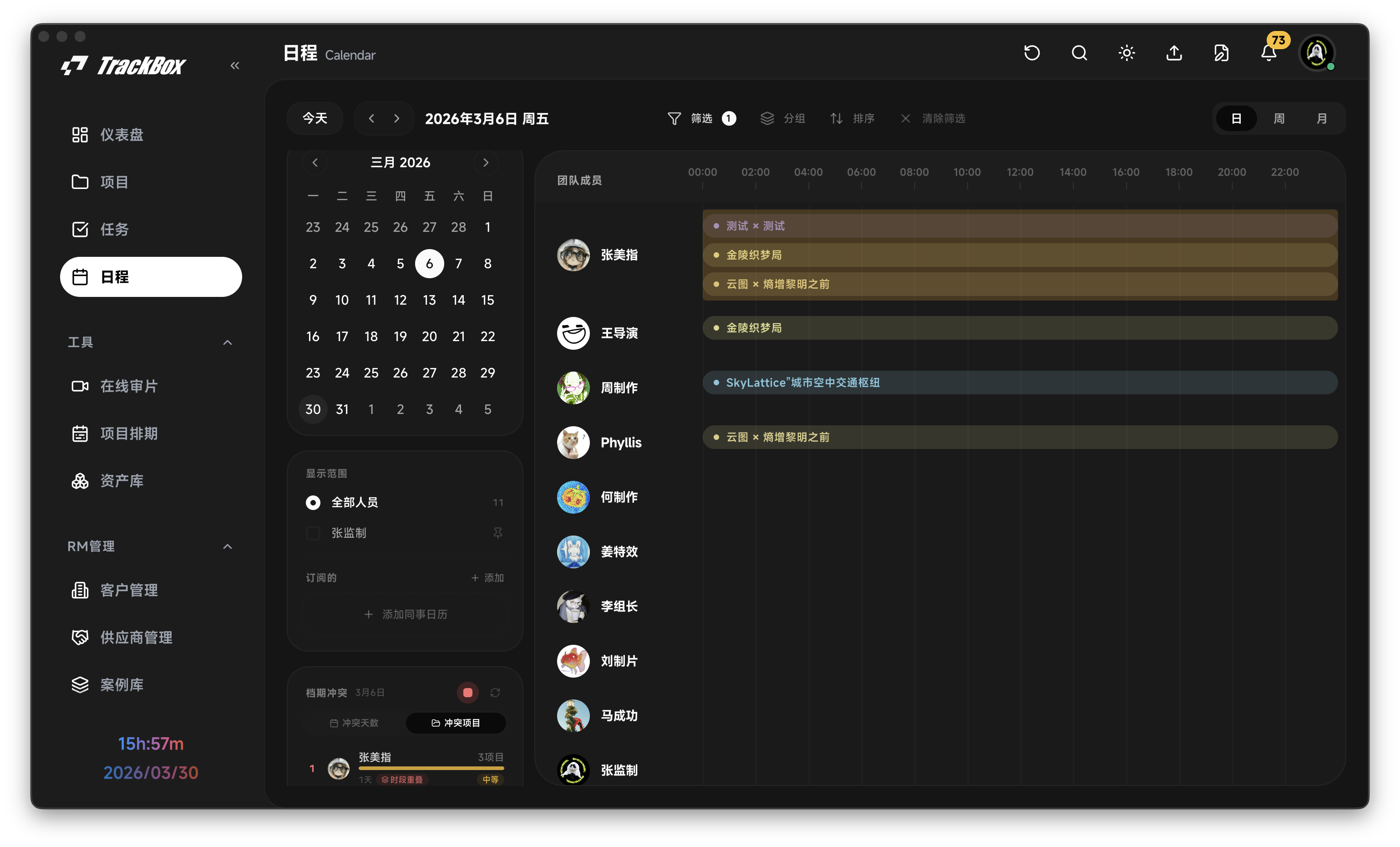The height and width of the screenshot is (847, 1400).
Task: Click the red stop button in 档期冲突
Action: 467,692
